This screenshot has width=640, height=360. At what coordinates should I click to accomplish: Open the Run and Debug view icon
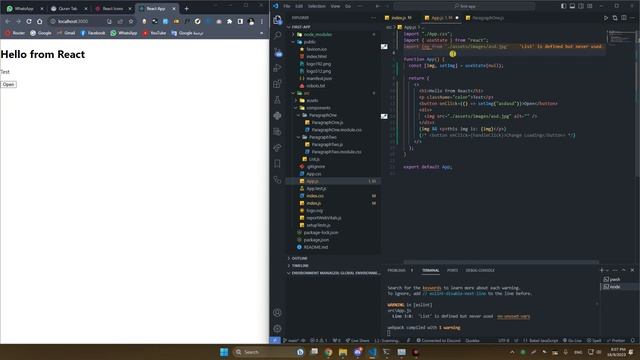(x=278, y=68)
